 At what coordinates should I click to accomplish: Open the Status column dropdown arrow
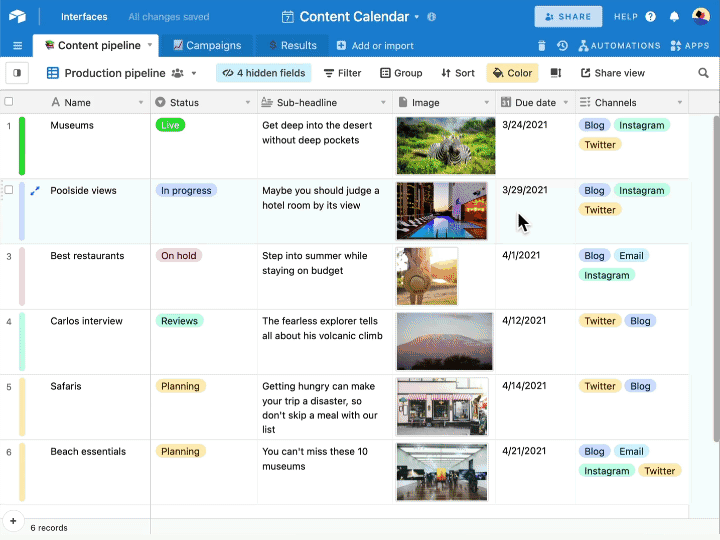pos(248,102)
